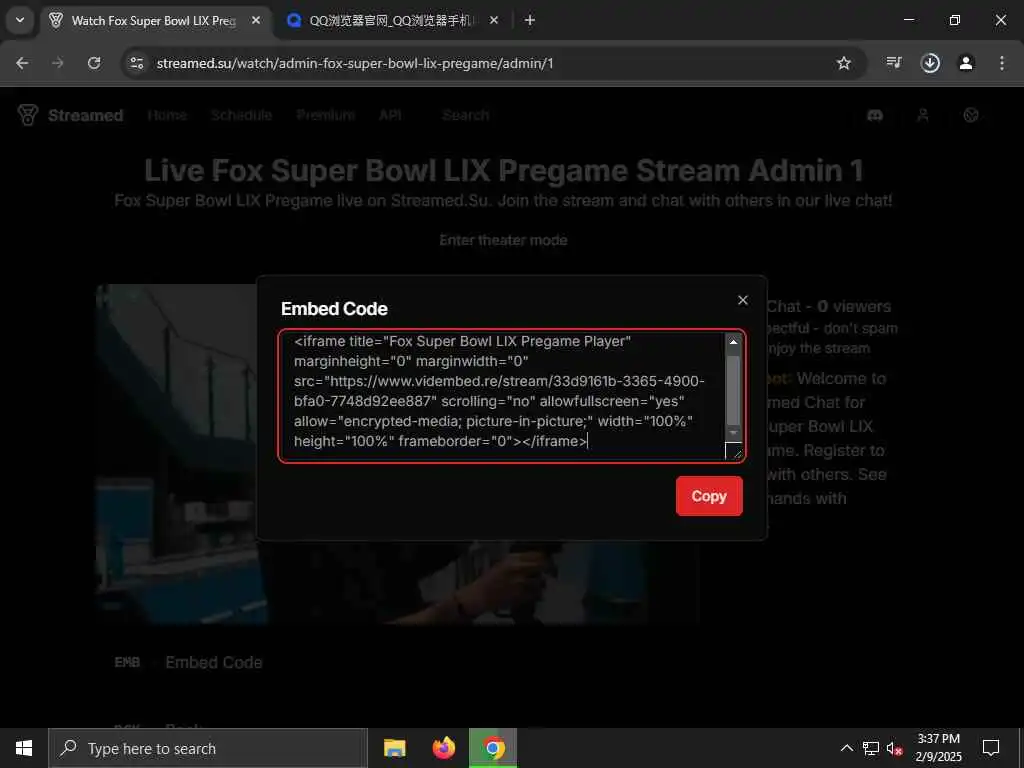Click the Live Fox Super Bowl LIX heading
1024x768 pixels.
point(504,170)
